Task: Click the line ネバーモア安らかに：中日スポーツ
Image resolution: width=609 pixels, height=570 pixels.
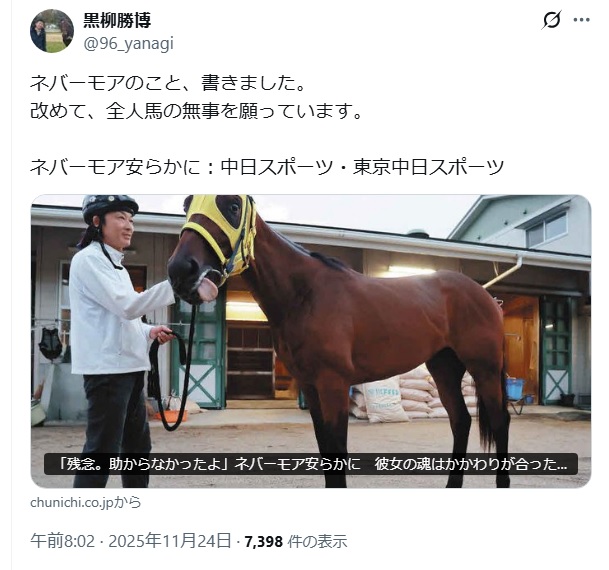Action: point(267,167)
